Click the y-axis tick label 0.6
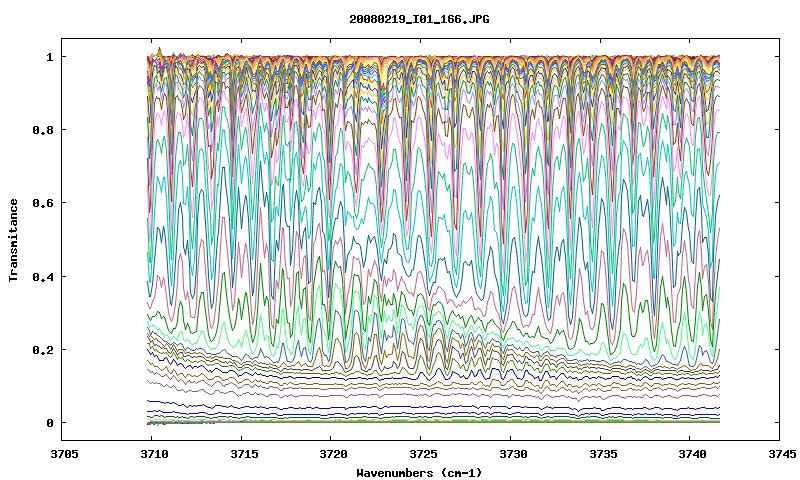The height and width of the screenshot is (480, 800). point(43,203)
